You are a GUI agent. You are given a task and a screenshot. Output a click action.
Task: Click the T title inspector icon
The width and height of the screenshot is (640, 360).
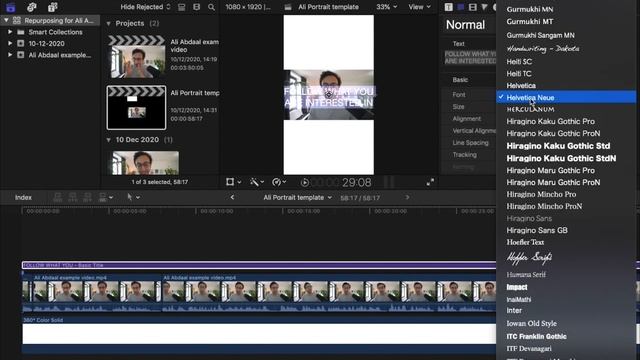448,7
